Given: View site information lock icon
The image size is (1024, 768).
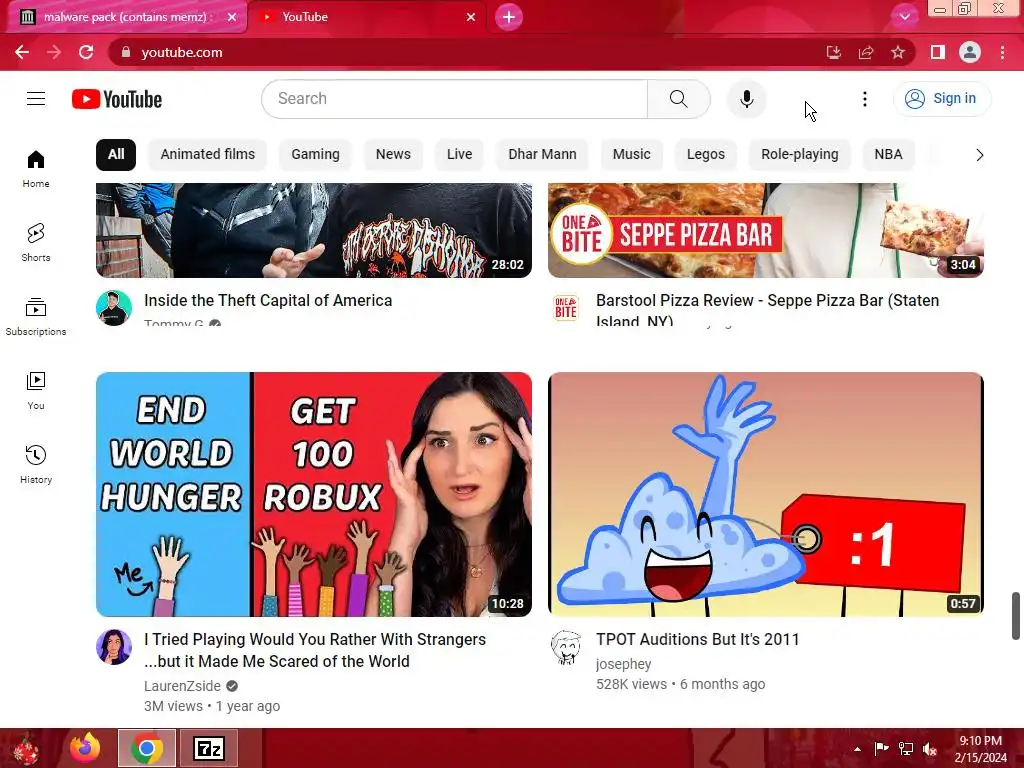Looking at the screenshot, I should pyautogui.click(x=126, y=52).
